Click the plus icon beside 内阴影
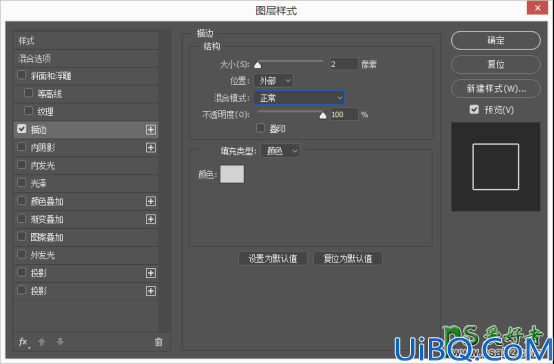Screen dimensions: 554x364 click(x=151, y=147)
